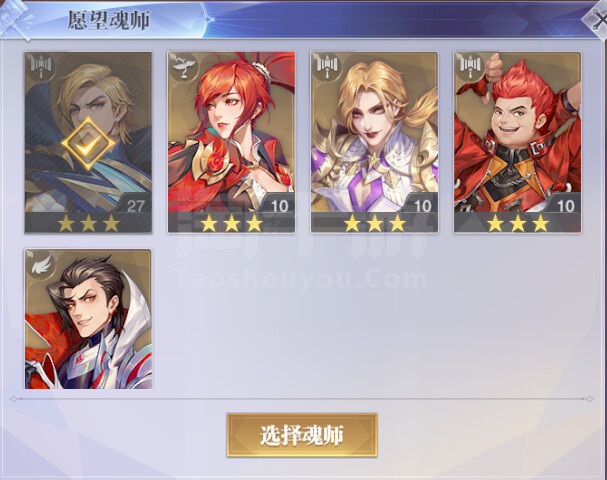Click three-star rating on golden-haired character card

click(x=374, y=223)
